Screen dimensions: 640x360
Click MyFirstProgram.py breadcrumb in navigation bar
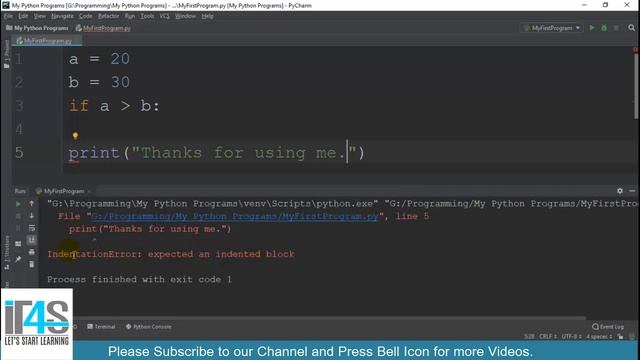tap(103, 28)
